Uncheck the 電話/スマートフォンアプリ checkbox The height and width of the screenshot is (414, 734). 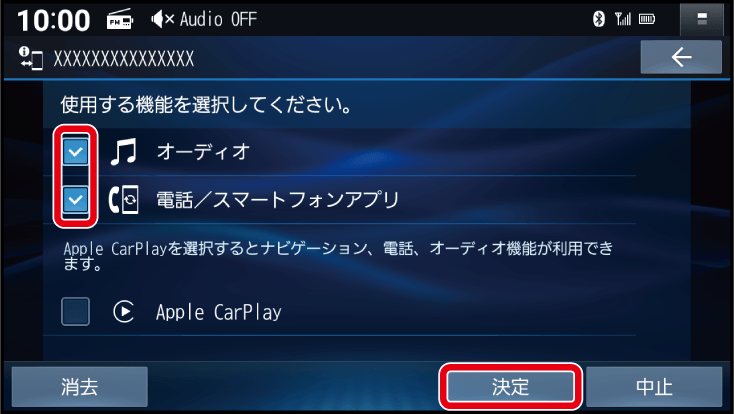click(x=75, y=200)
